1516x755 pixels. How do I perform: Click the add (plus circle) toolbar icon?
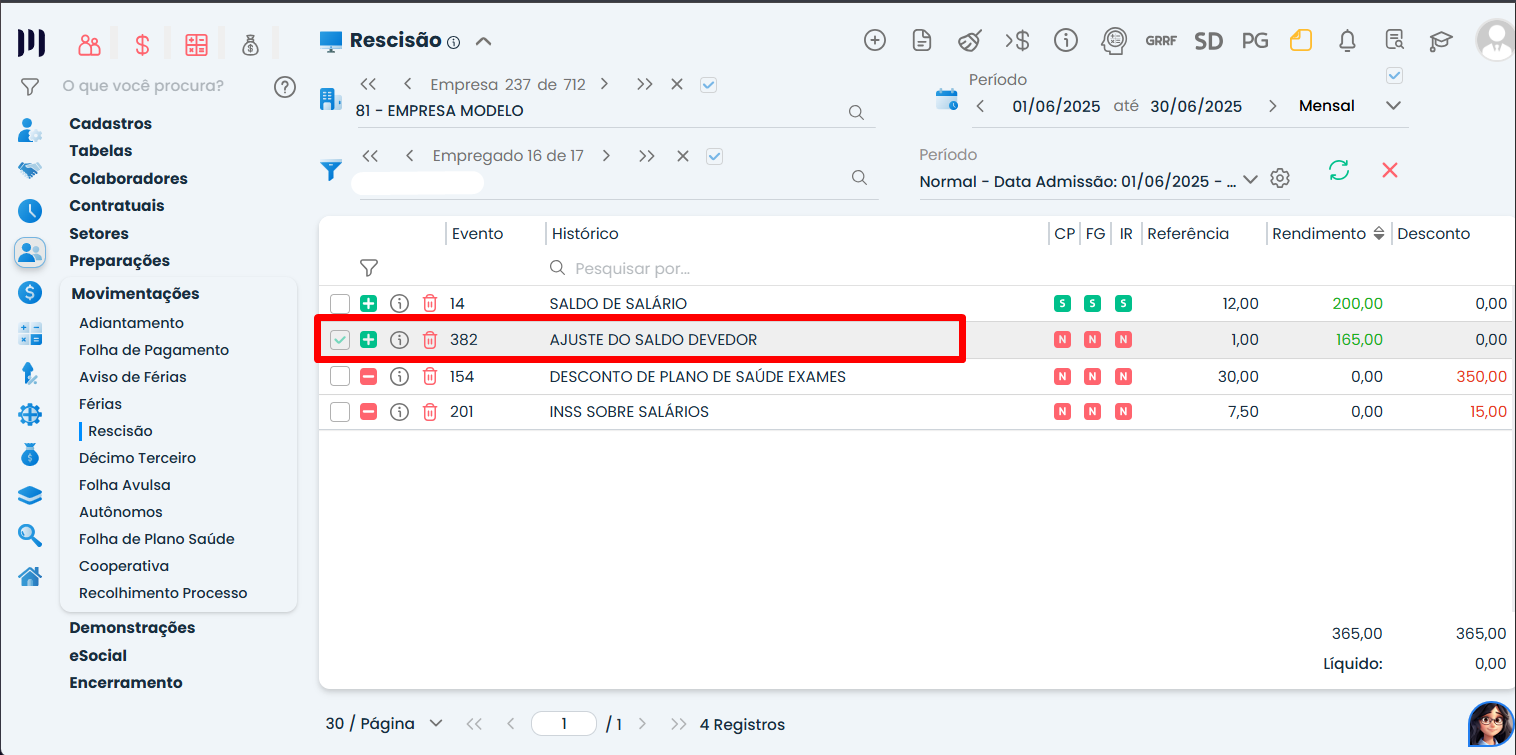(x=875, y=40)
